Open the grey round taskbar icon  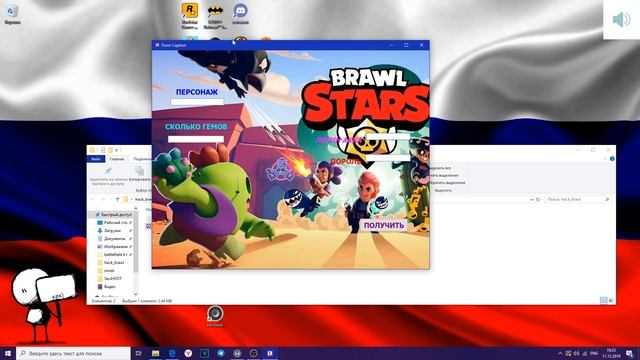pos(237,353)
